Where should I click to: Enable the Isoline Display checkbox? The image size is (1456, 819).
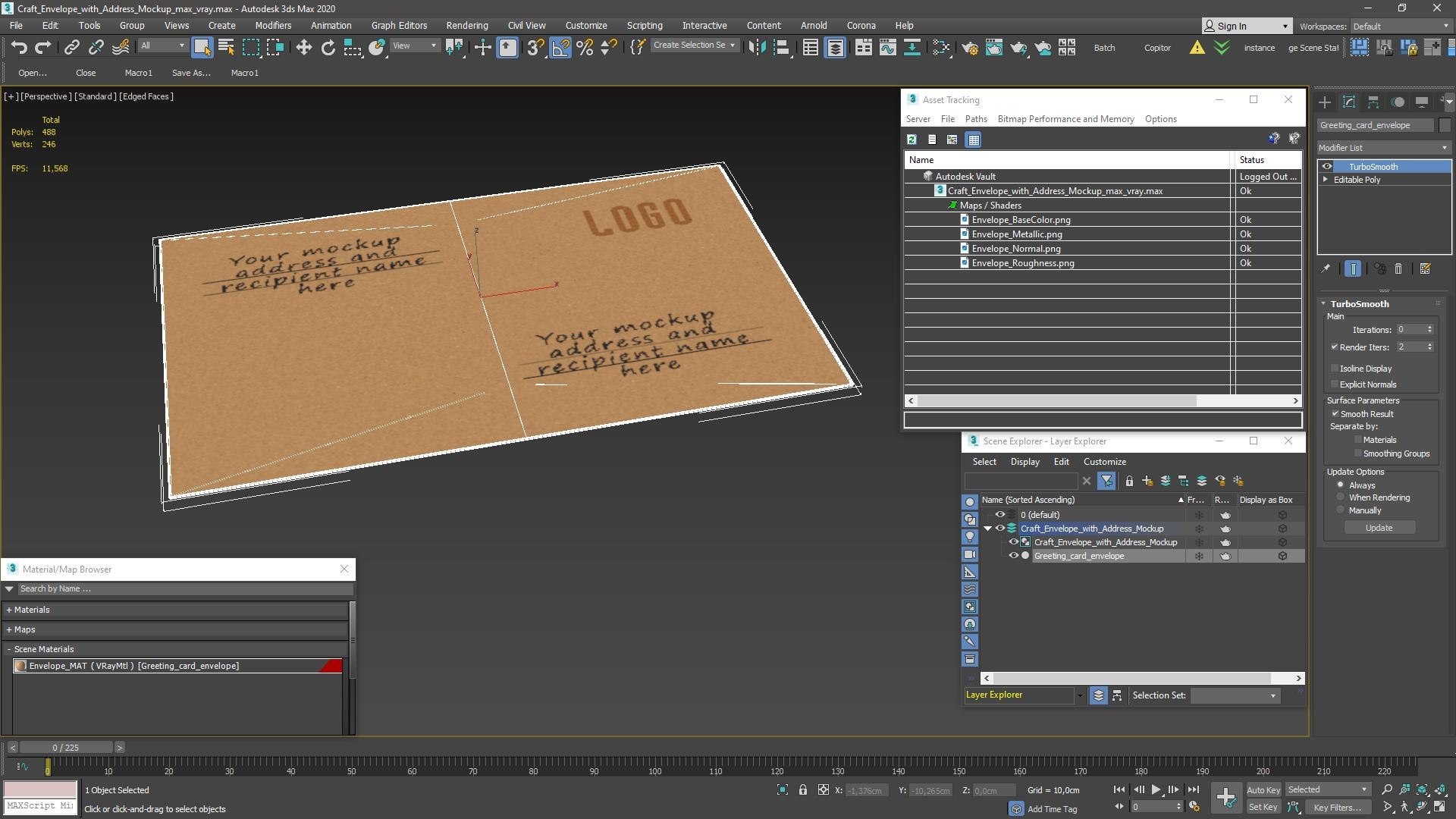[x=1335, y=368]
